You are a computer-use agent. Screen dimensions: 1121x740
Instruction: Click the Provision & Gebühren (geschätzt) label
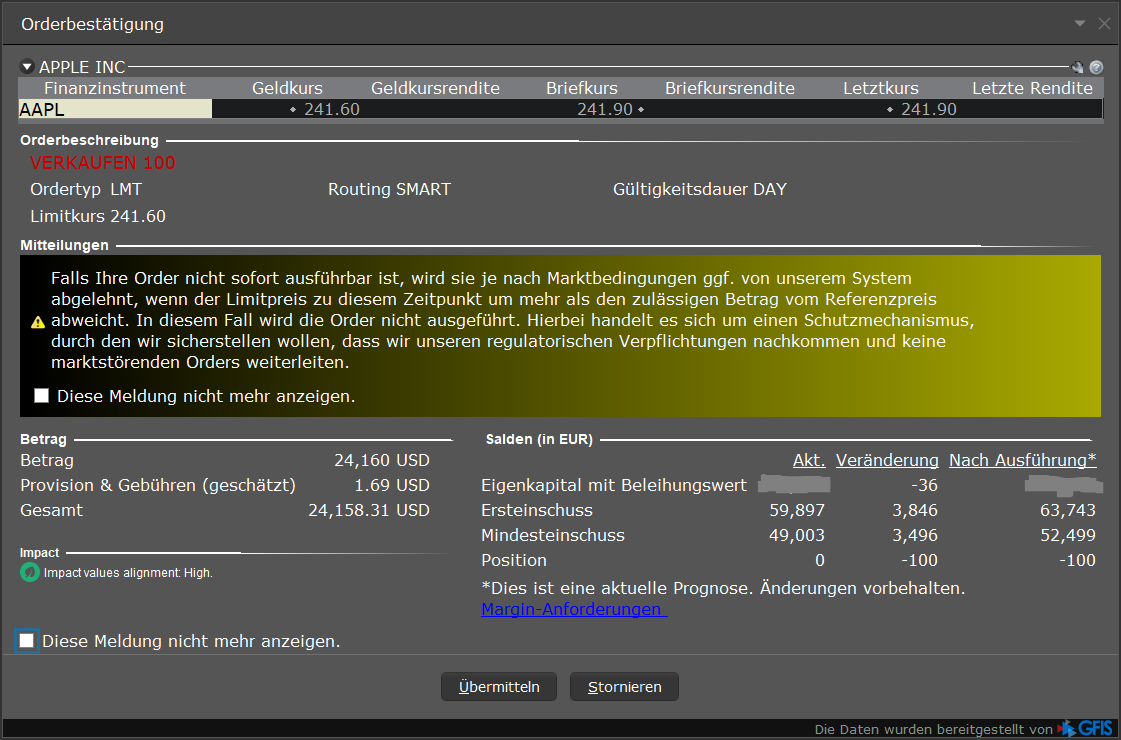click(158, 485)
